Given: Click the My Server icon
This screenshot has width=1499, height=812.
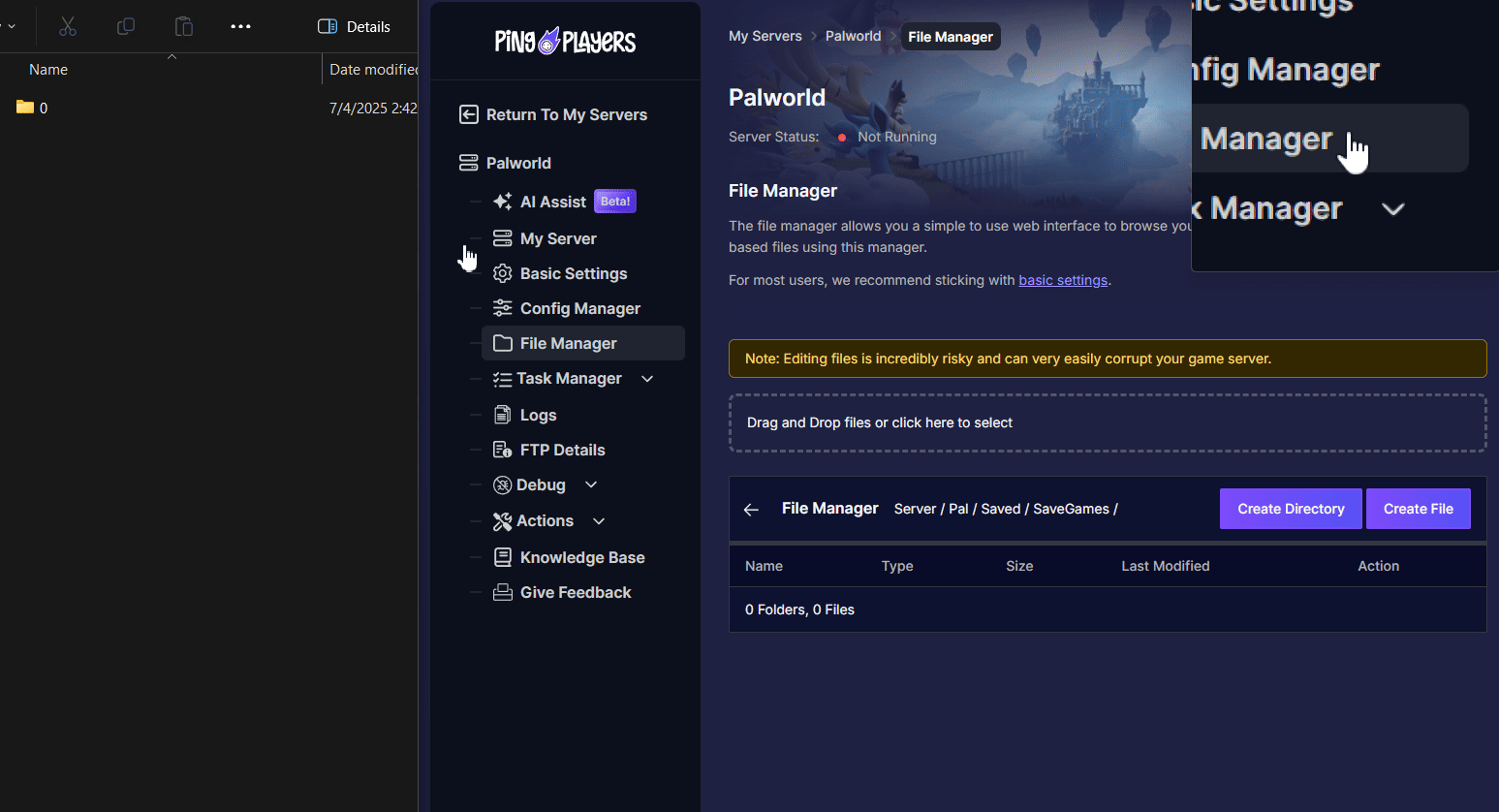Looking at the screenshot, I should click(x=503, y=238).
